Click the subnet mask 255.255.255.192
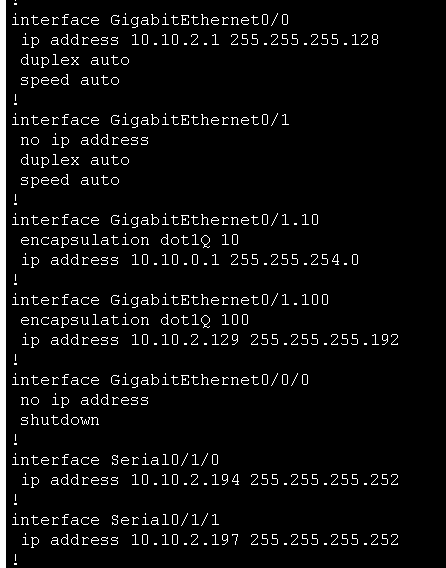446x568 pixels. tap(324, 340)
